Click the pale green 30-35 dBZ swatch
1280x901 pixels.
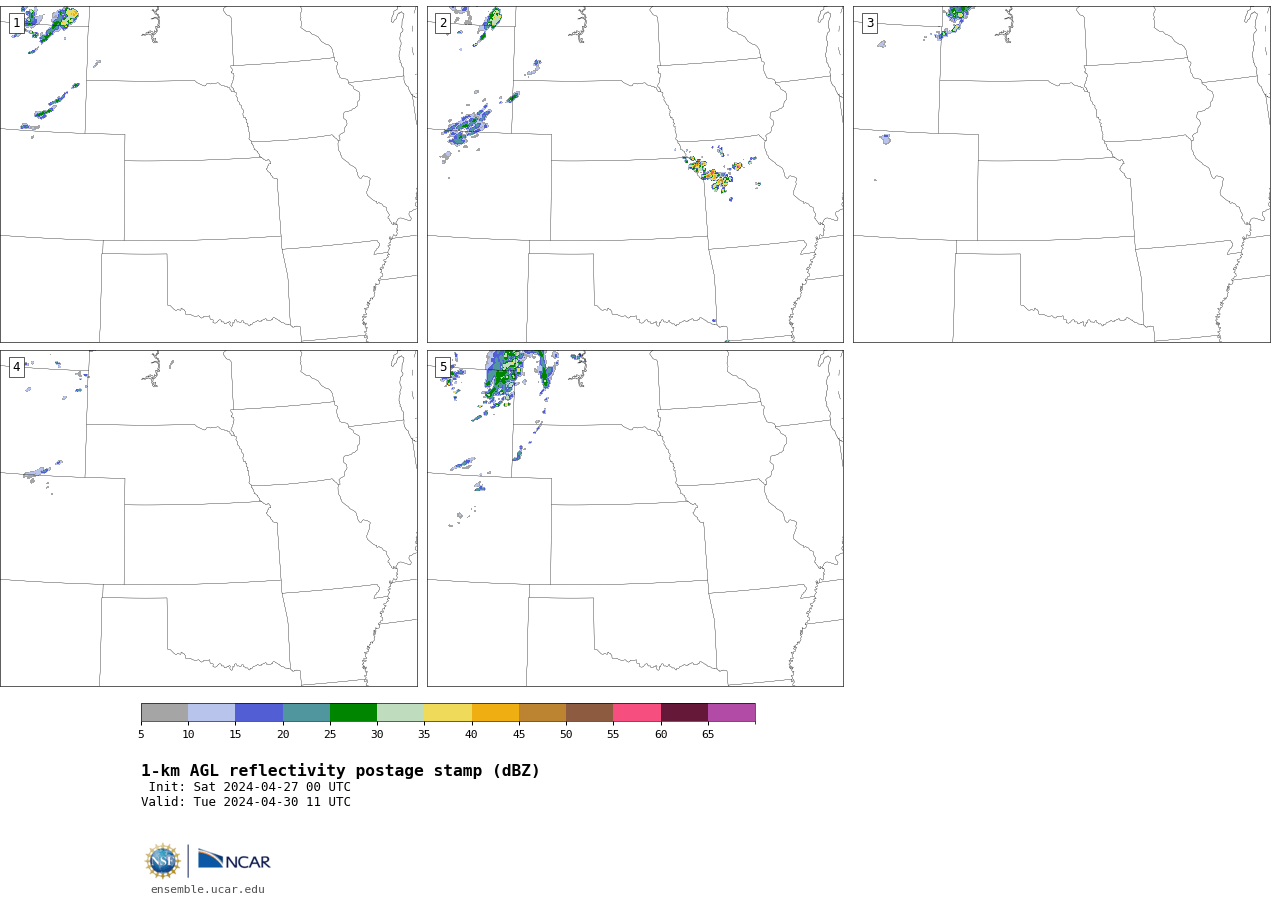pos(401,713)
